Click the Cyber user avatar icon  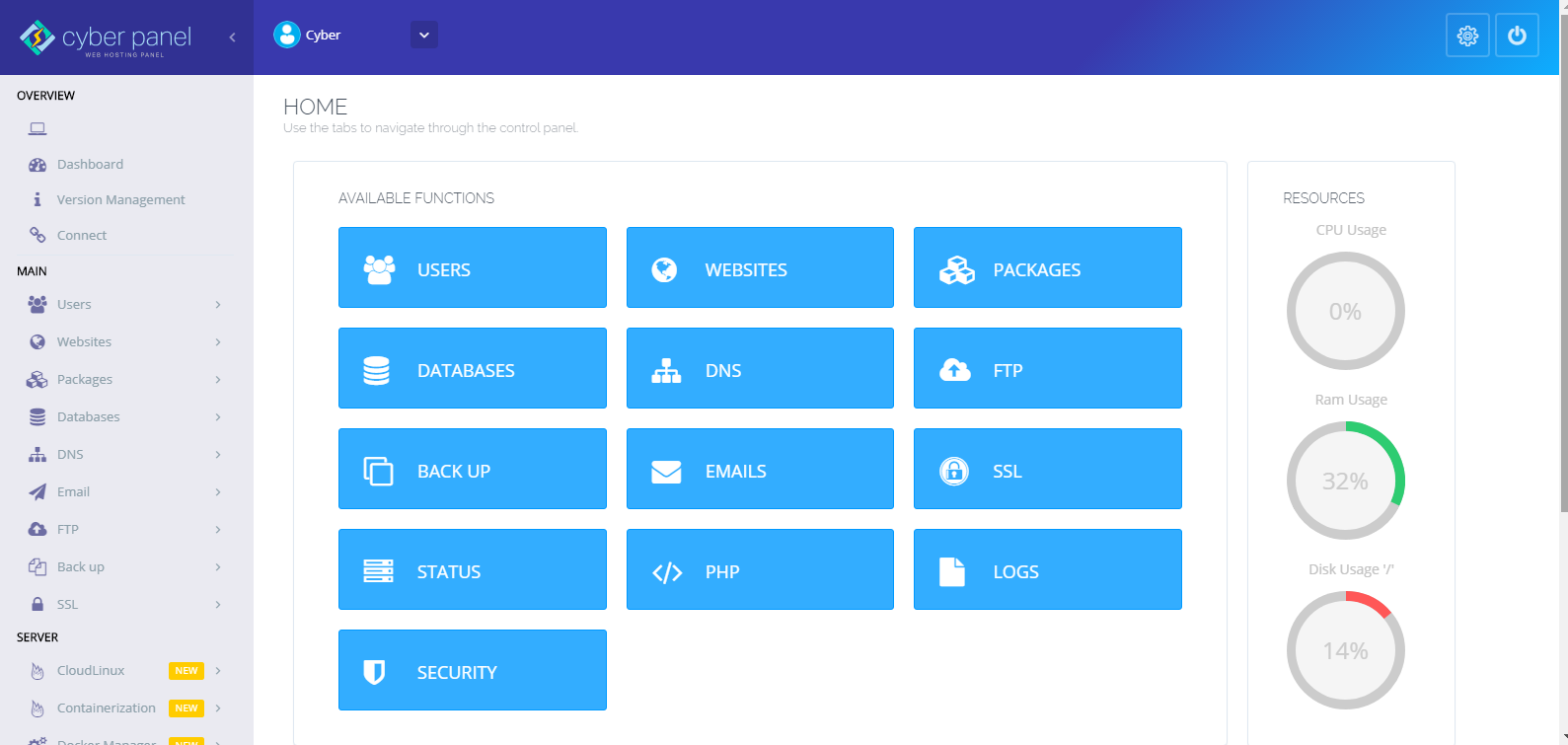286,35
